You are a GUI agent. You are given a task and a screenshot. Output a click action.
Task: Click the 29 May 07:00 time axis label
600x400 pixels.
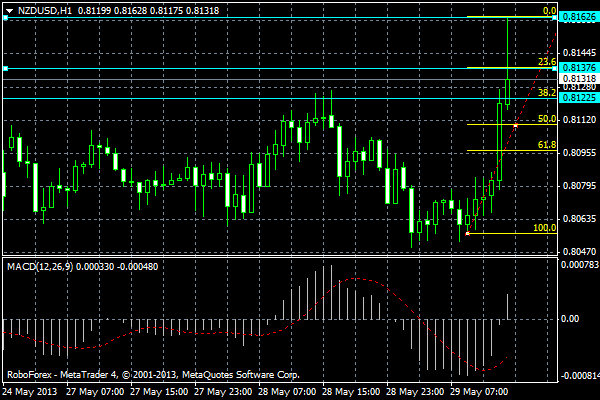coord(479,392)
